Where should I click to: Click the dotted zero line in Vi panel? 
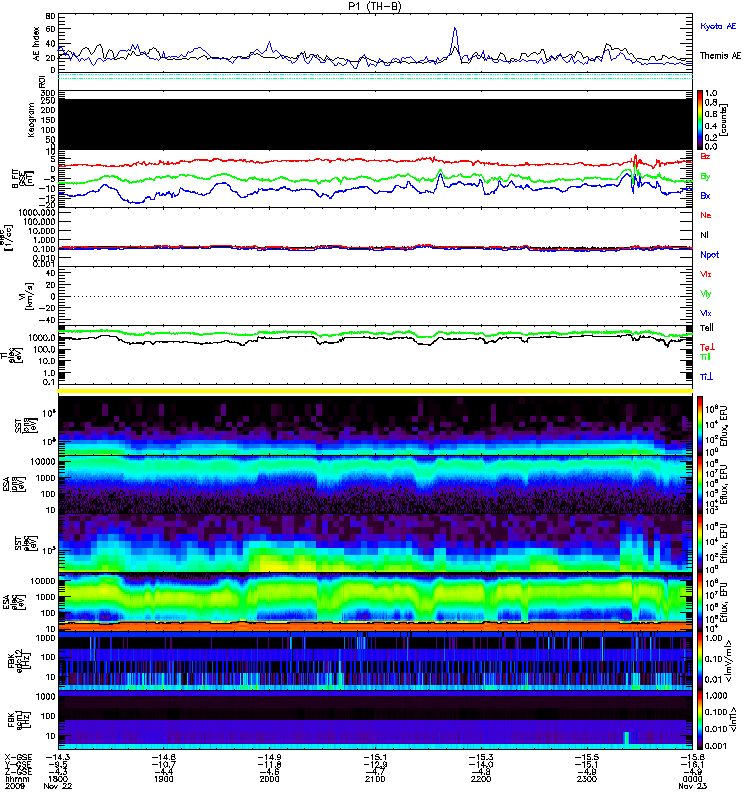[x=376, y=296]
